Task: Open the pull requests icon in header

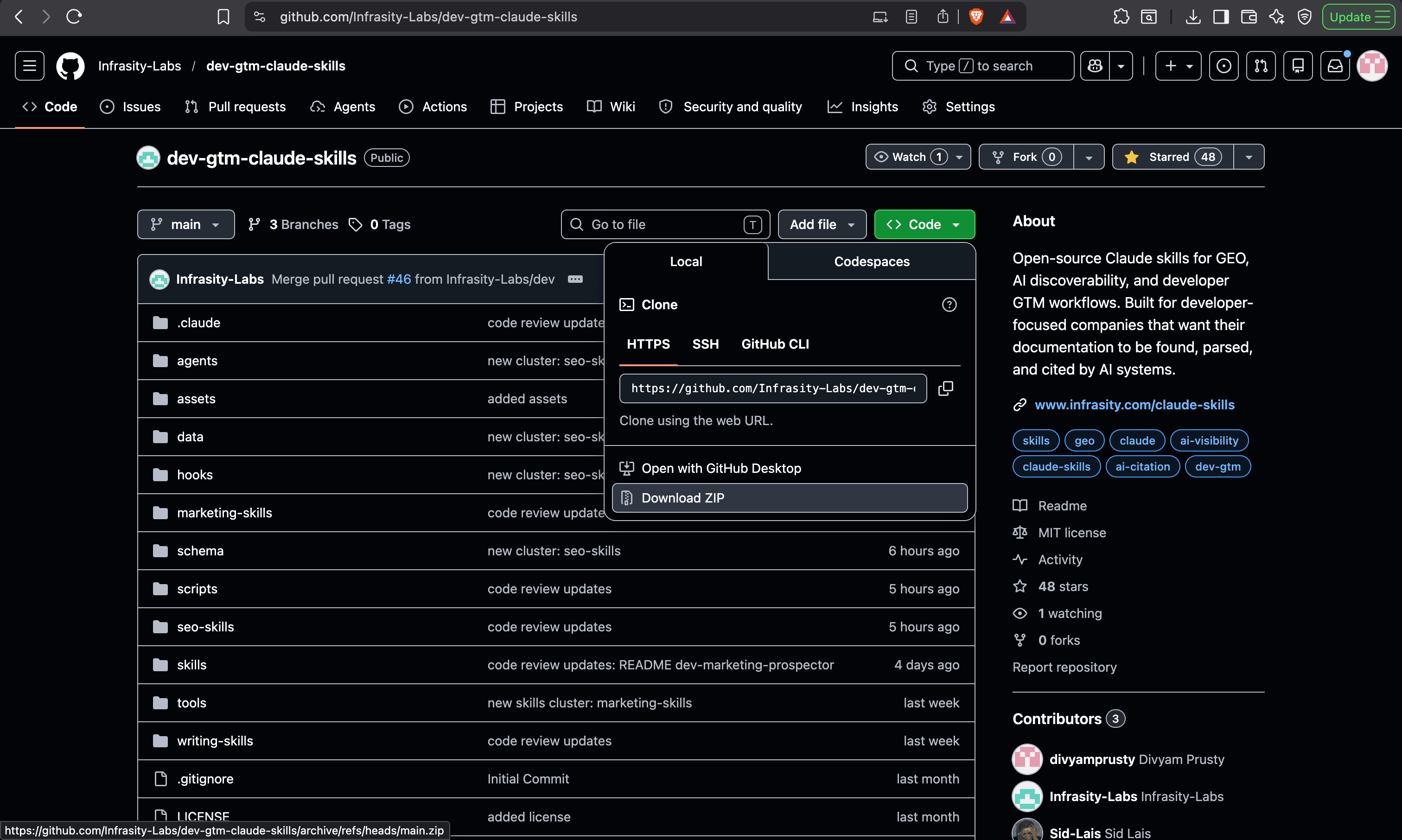Action: pyautogui.click(x=1261, y=66)
